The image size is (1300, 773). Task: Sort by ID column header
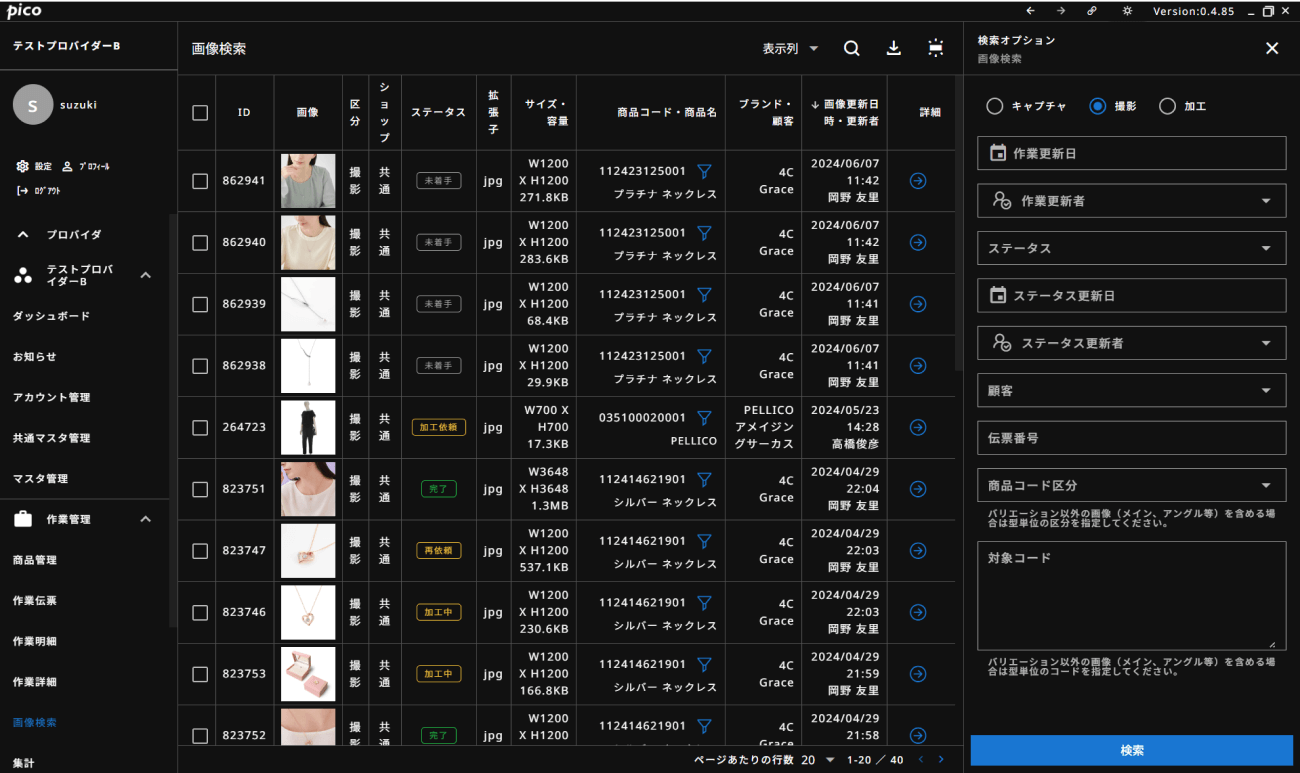pos(244,113)
